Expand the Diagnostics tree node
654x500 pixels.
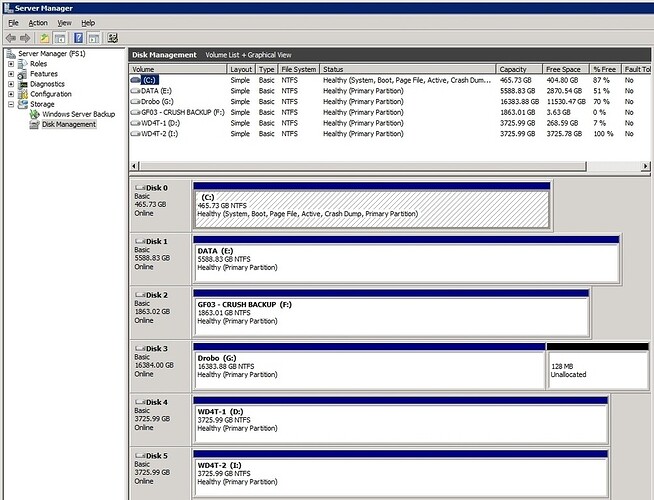tap(11, 84)
